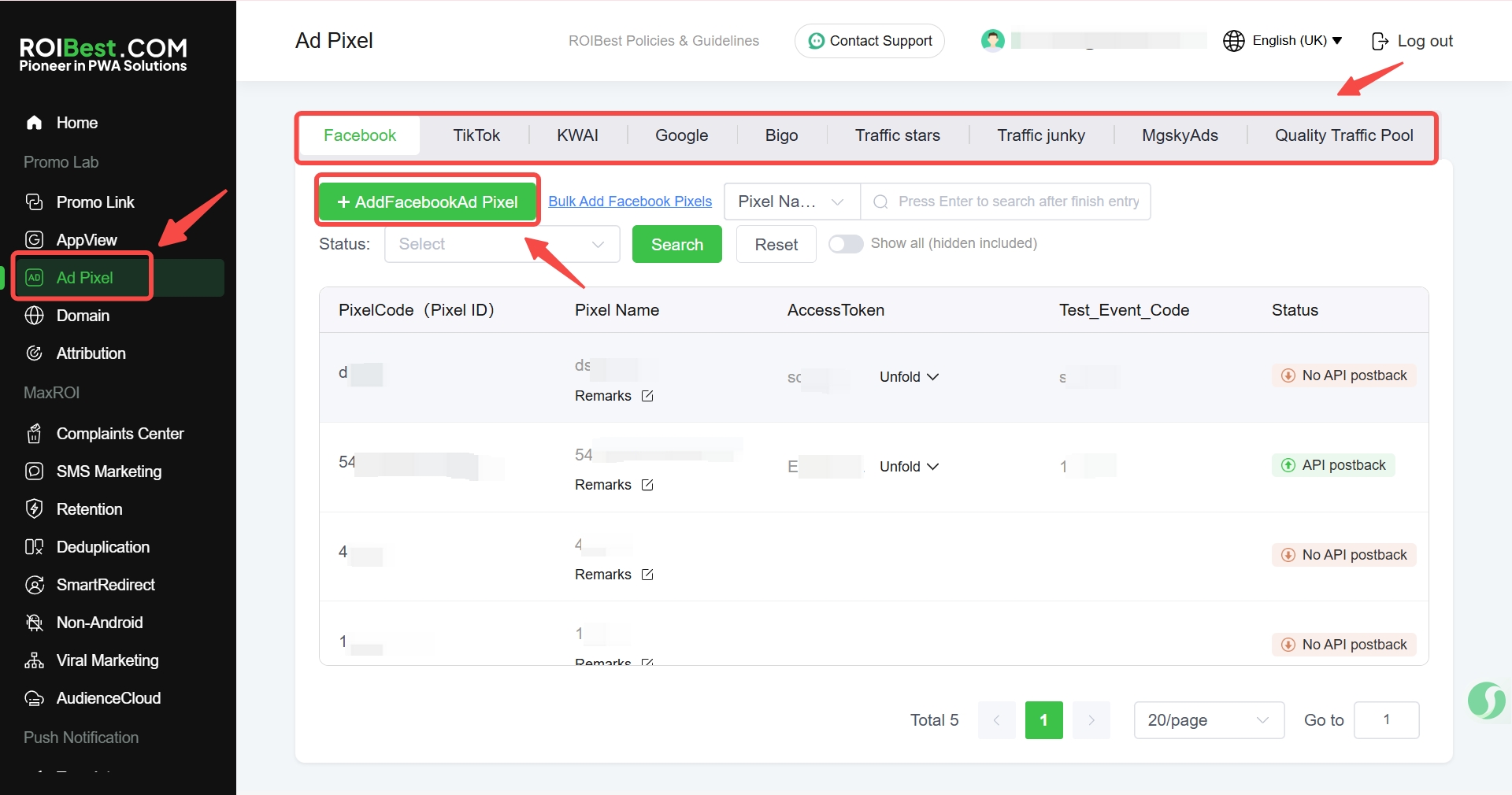Click the Home house icon in sidebar
1512x795 pixels.
click(34, 123)
